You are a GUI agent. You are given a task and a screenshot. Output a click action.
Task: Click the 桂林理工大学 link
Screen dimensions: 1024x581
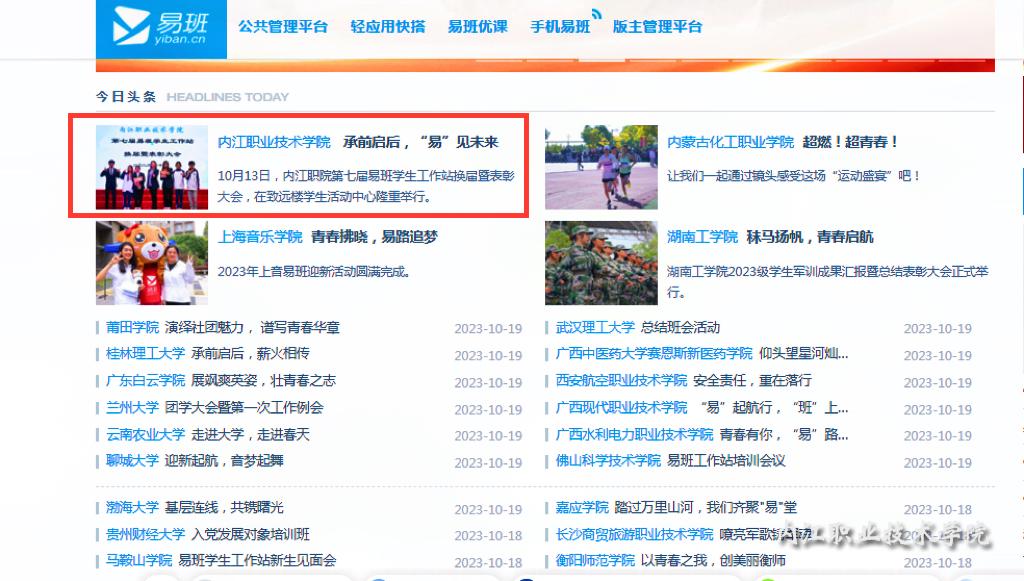146,354
